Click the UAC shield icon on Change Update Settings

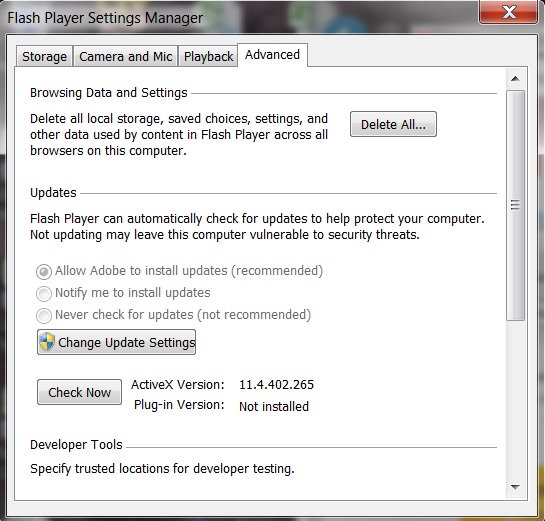[47, 342]
